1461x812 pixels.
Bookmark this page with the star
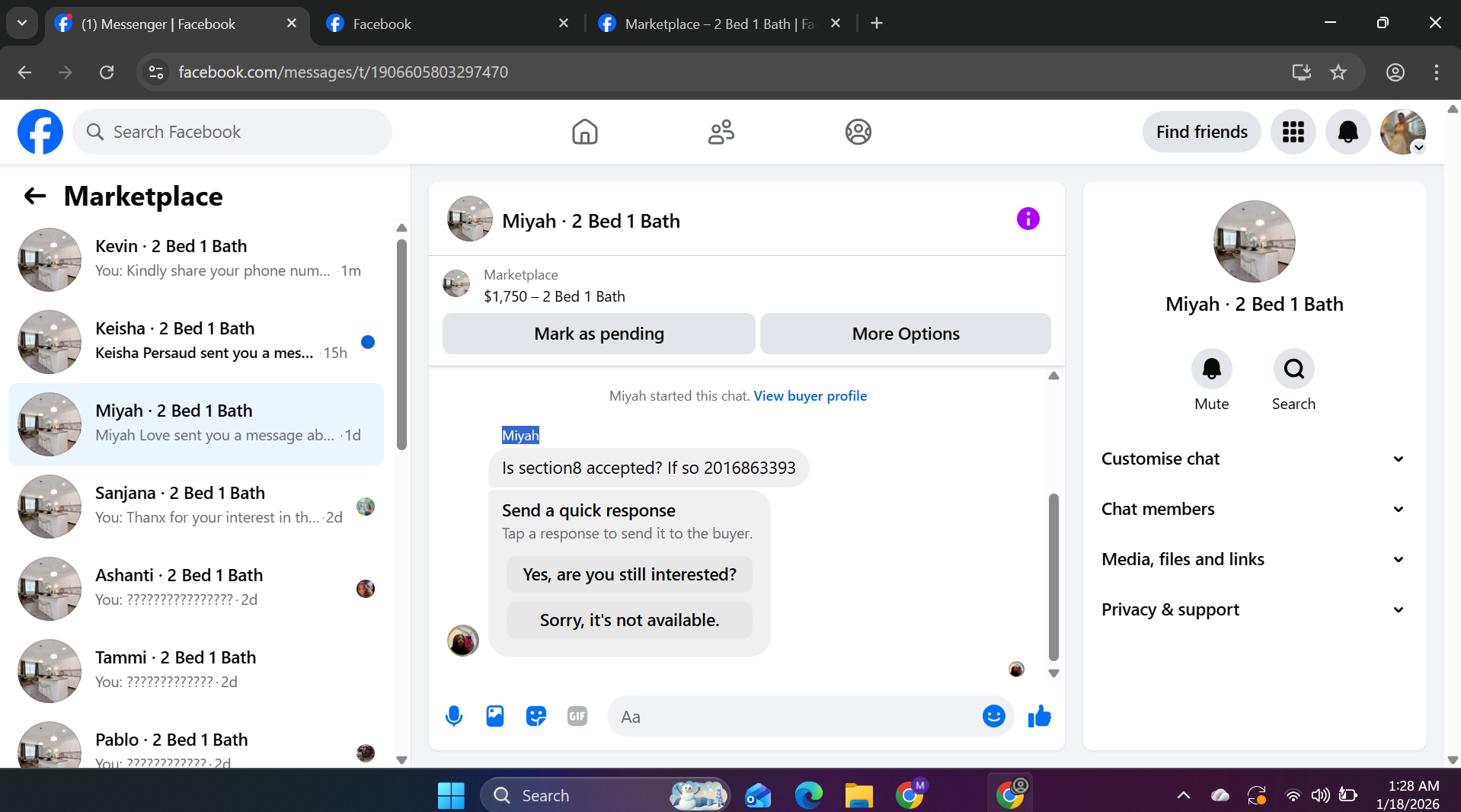(1338, 72)
